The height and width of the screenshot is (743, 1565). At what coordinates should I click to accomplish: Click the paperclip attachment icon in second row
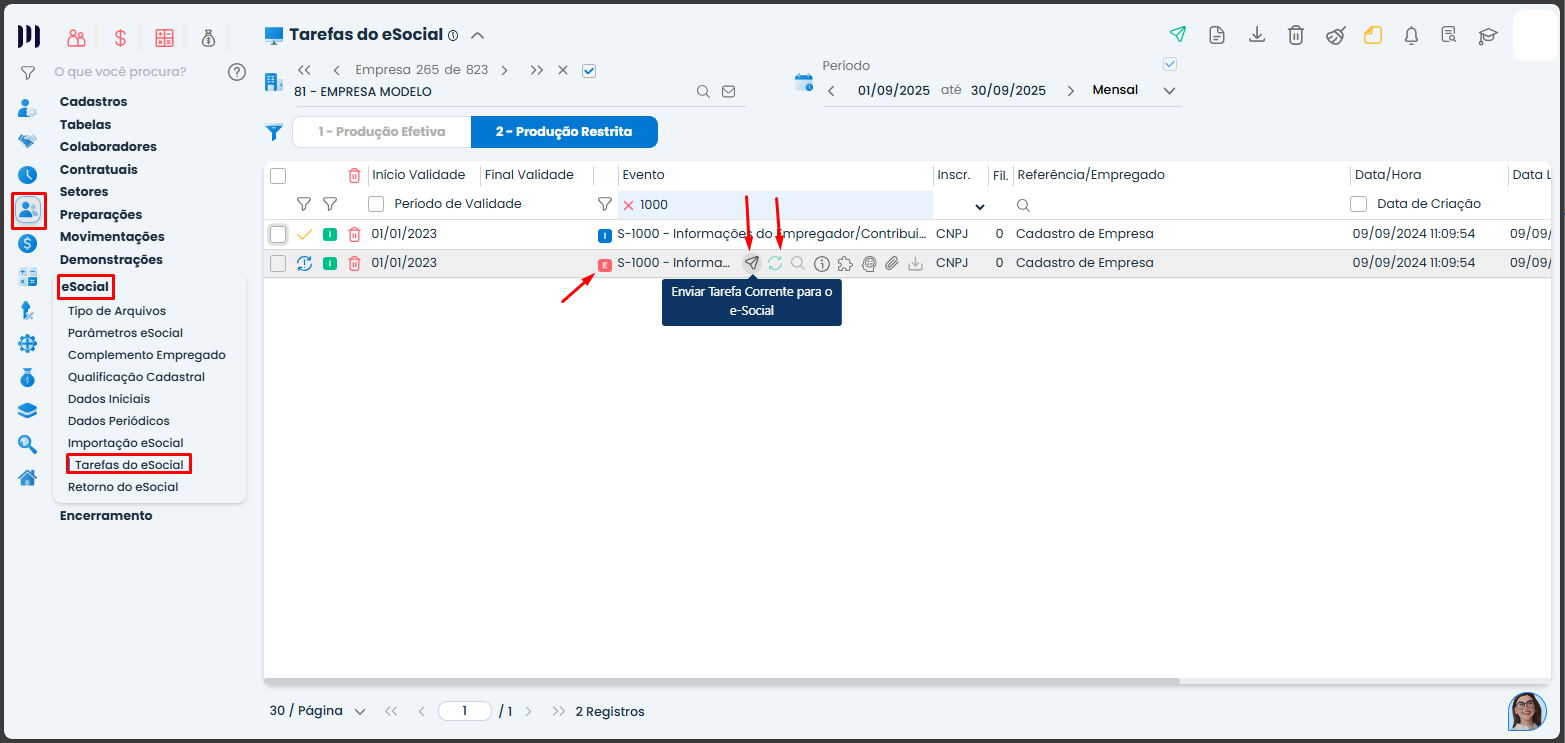pos(892,264)
